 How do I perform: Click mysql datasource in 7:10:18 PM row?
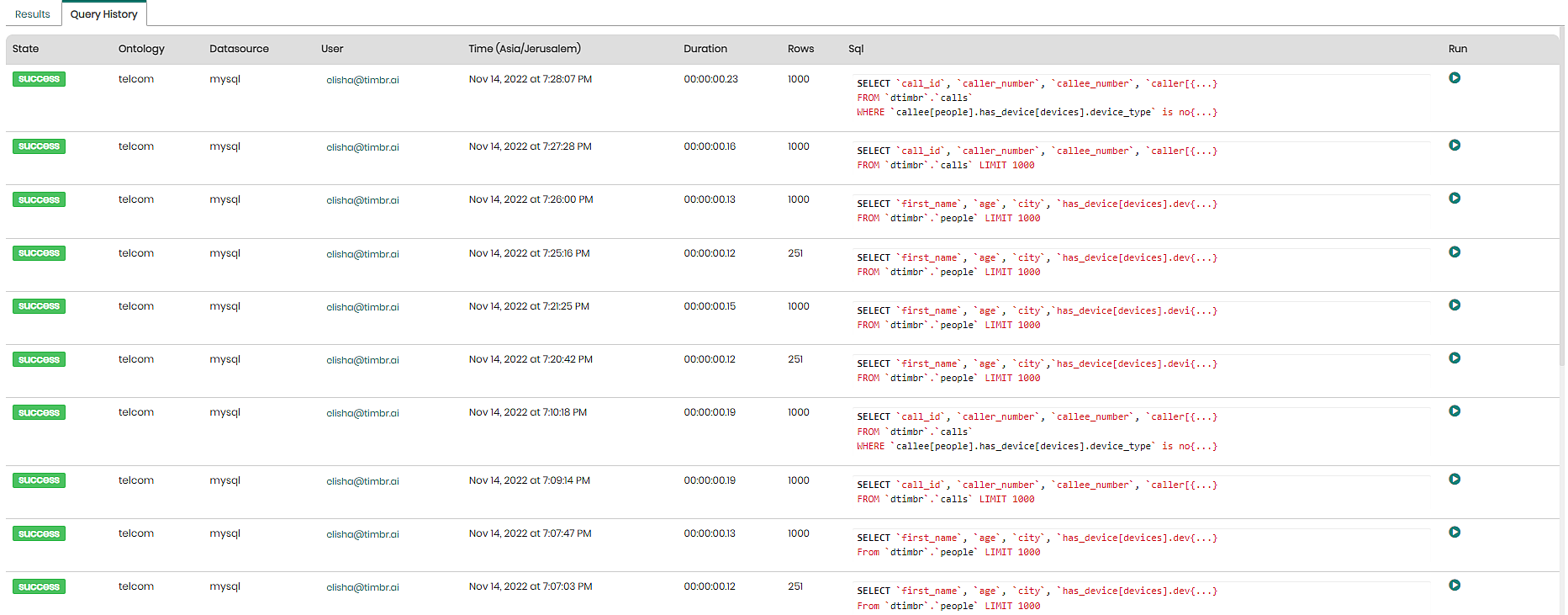[x=224, y=412]
